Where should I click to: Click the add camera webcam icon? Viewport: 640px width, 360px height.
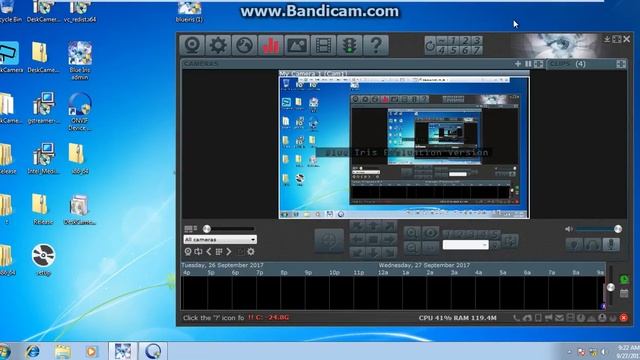coord(192,44)
